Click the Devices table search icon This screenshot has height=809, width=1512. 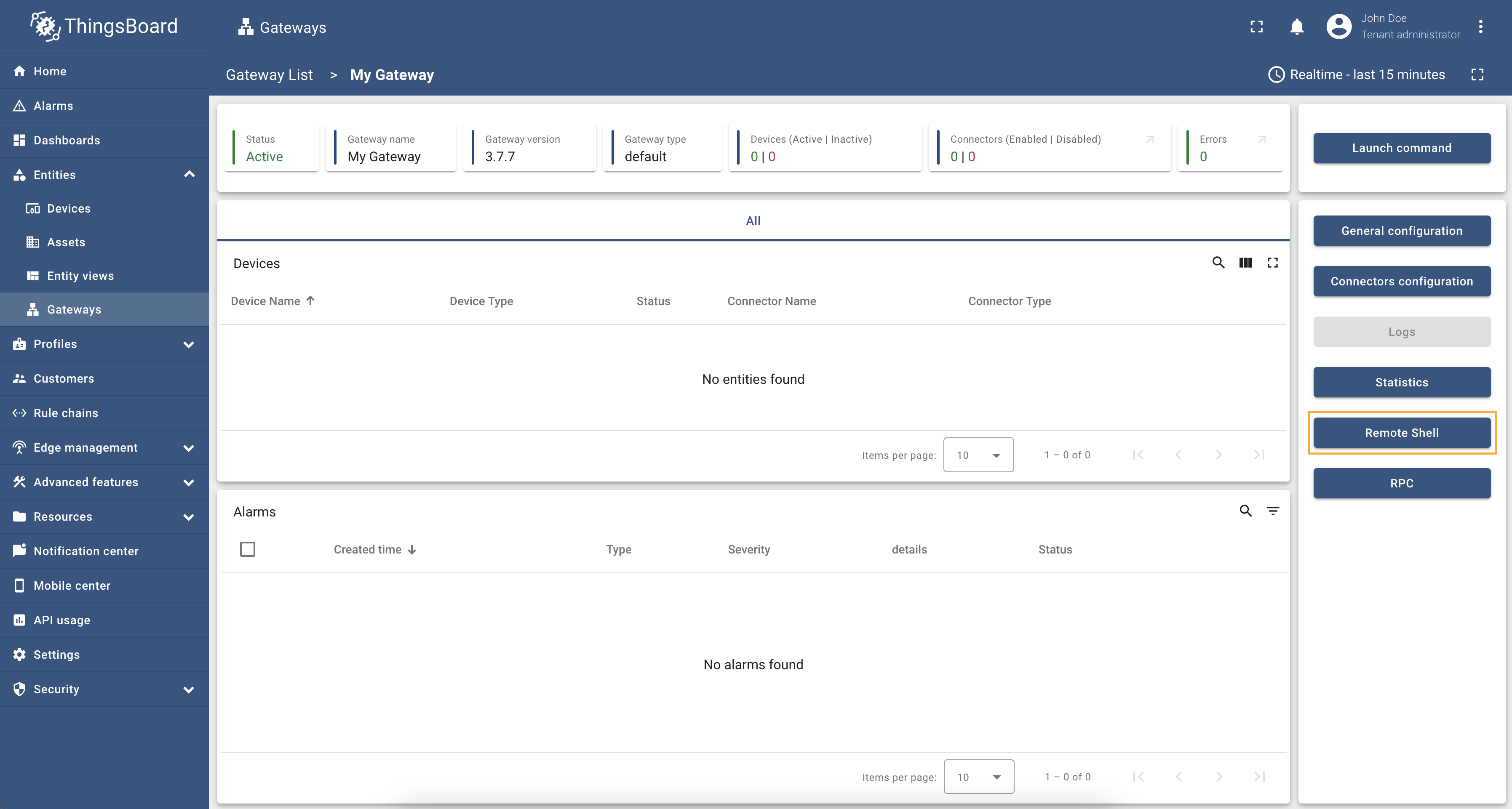point(1218,263)
